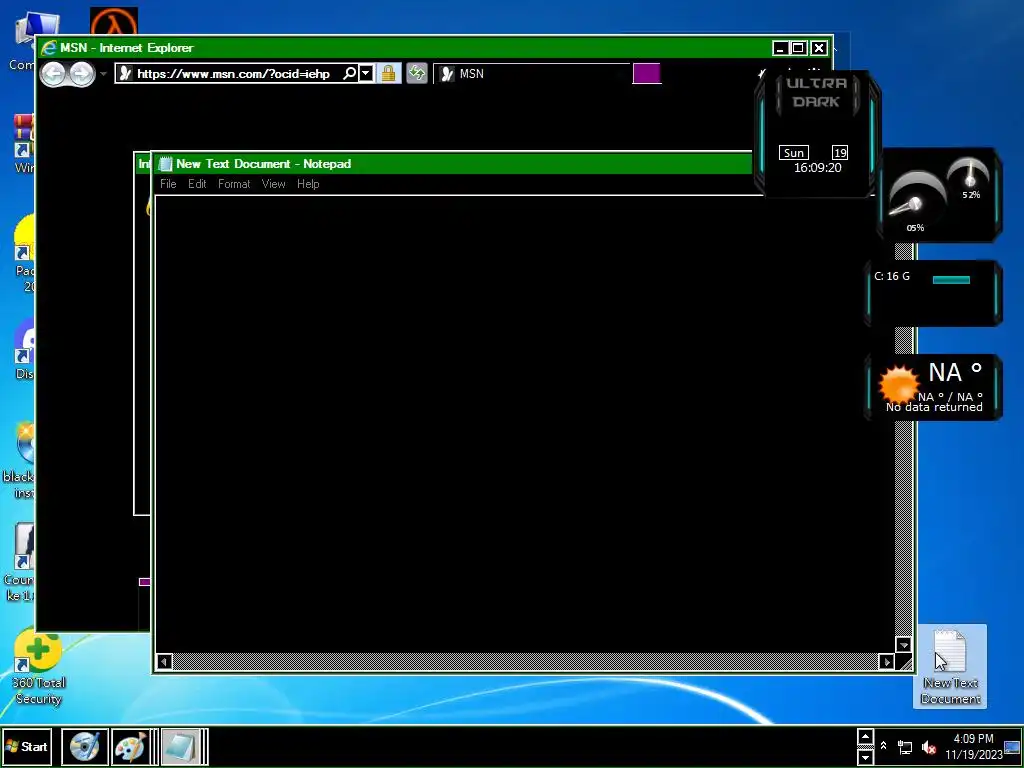Open Notepad Edit menu

(197, 184)
